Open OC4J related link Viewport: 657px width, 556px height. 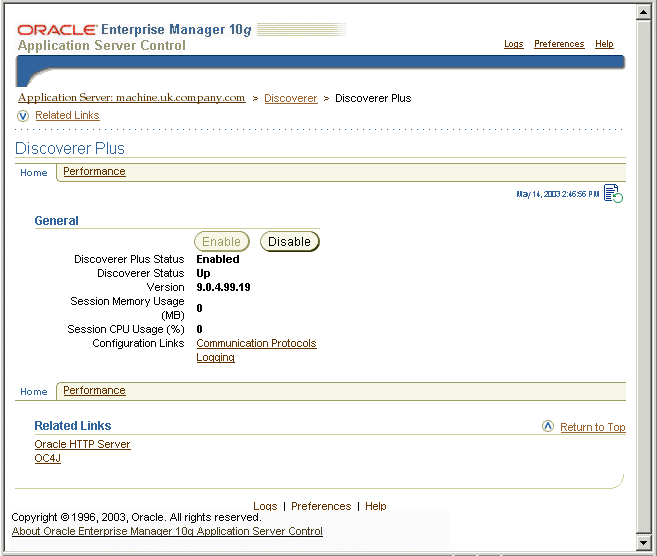[48, 458]
